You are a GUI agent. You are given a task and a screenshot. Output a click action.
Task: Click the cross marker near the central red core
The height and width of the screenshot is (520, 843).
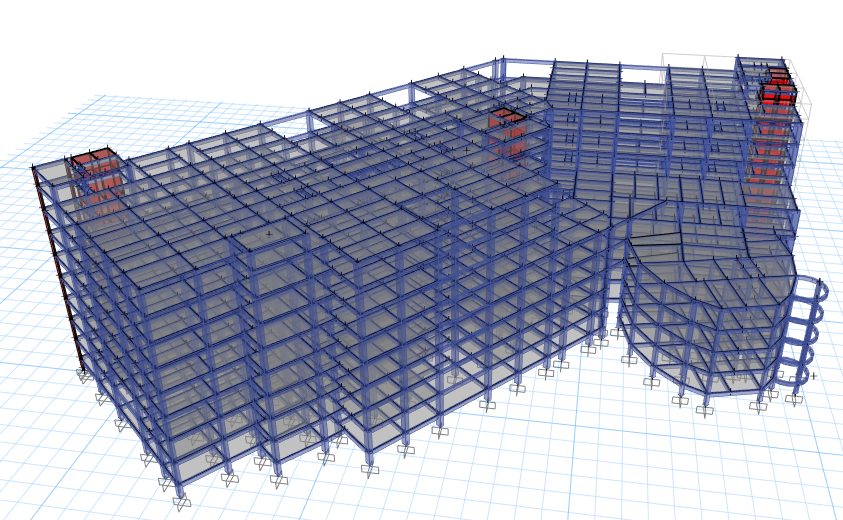[466, 151]
